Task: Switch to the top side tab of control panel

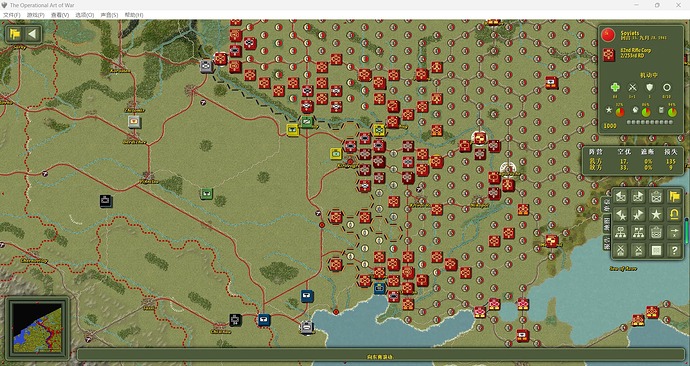Action: pos(606,205)
